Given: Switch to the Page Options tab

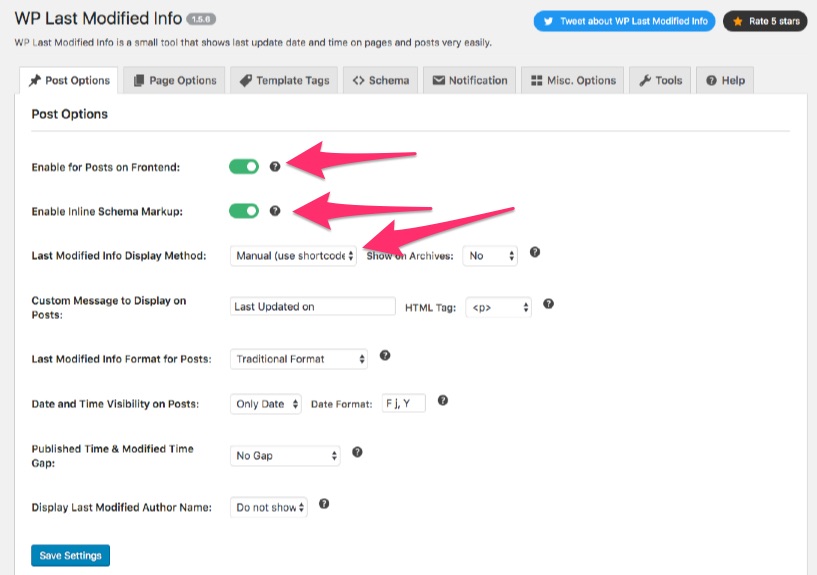Looking at the screenshot, I should coord(175,80).
